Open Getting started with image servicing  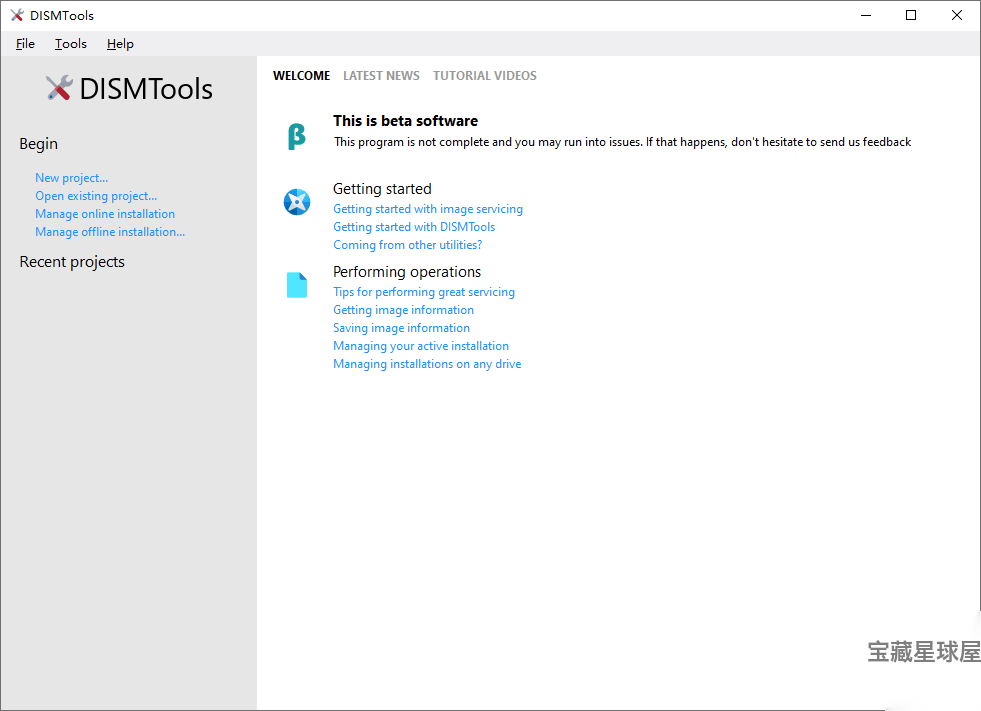[x=428, y=209]
